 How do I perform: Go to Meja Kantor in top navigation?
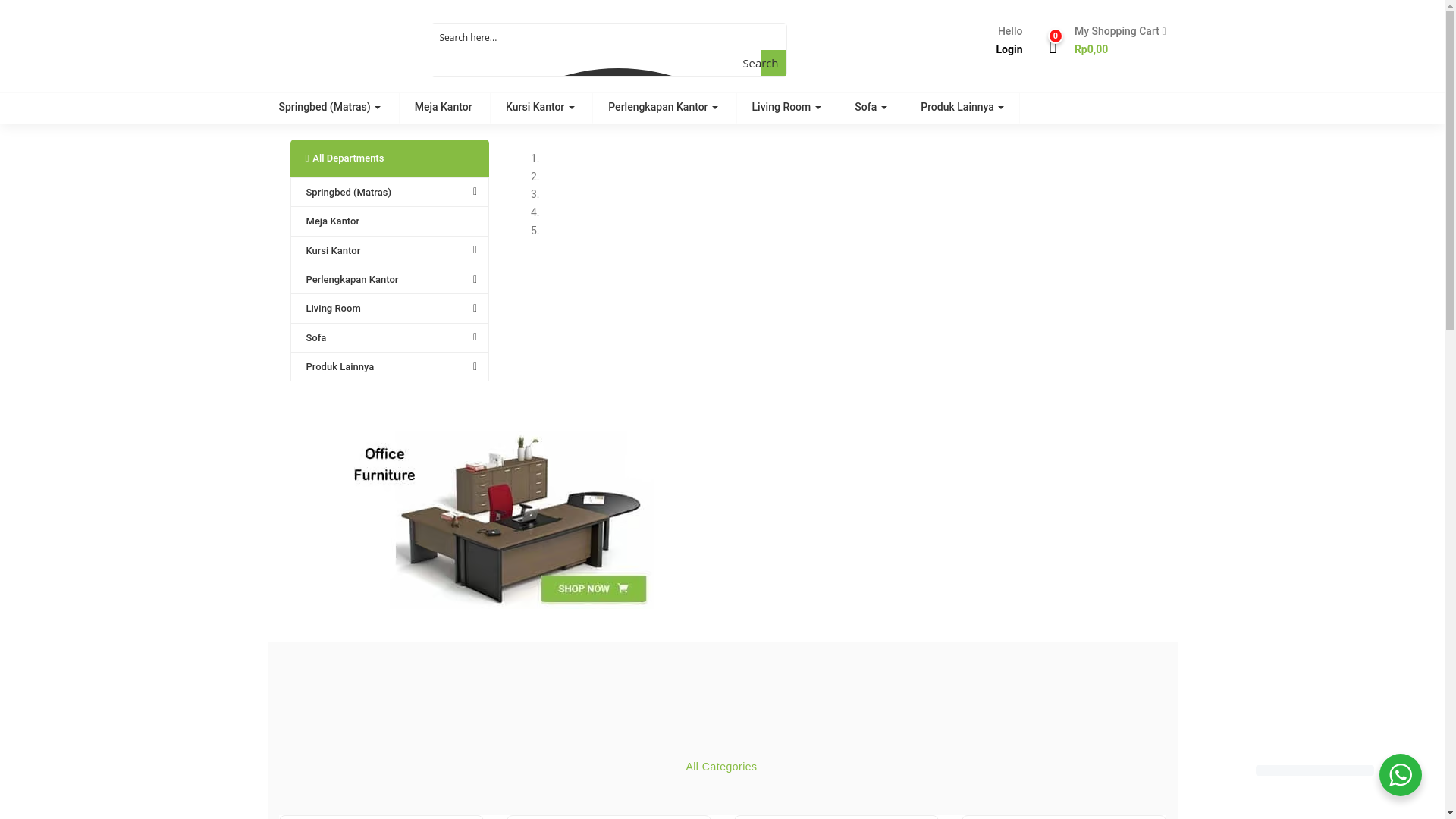[443, 107]
